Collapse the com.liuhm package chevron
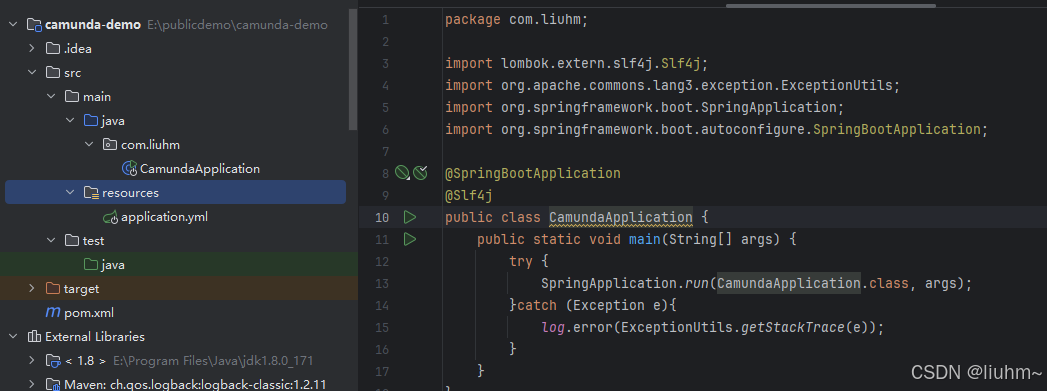Image resolution: width=1047 pixels, height=391 pixels. point(89,145)
